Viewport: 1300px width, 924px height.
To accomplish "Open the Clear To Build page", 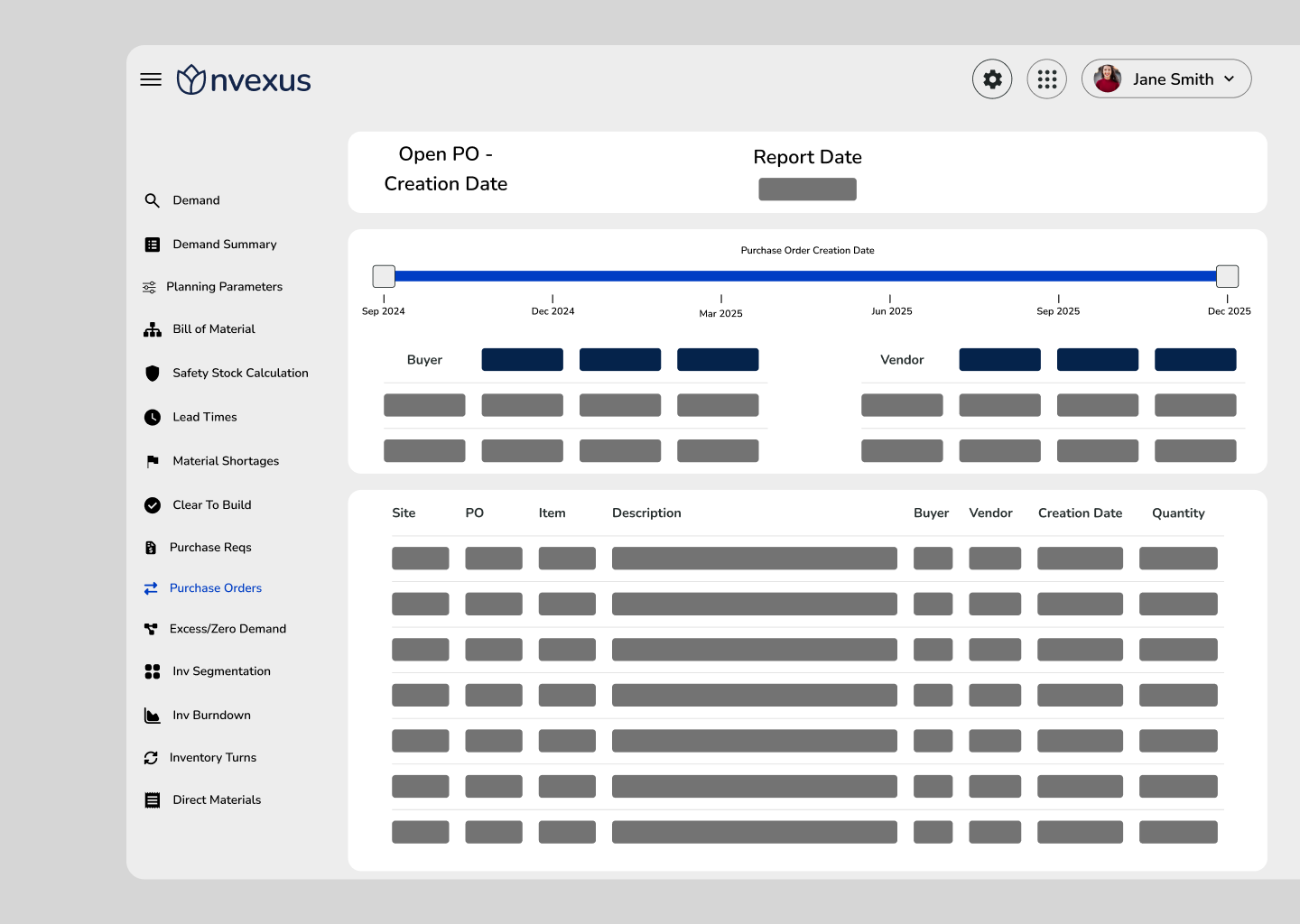I will click(212, 505).
